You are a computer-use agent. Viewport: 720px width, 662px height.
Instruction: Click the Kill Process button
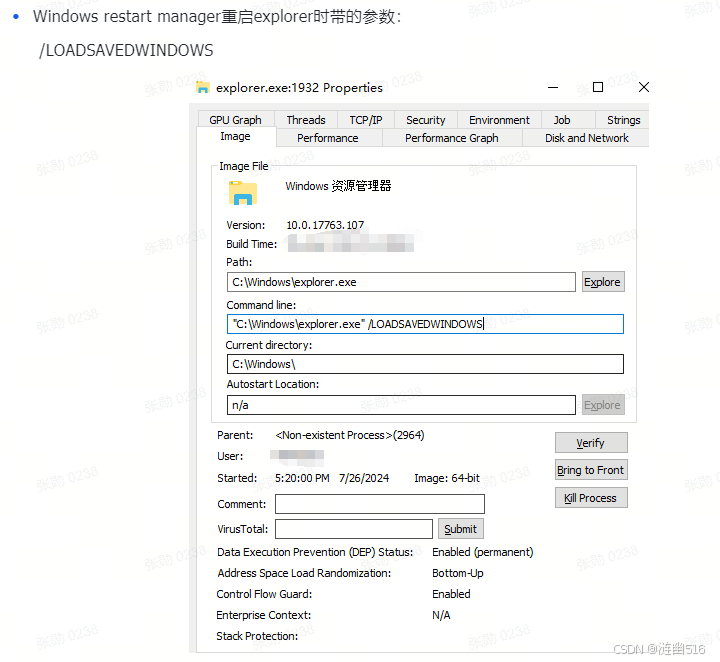tap(591, 498)
